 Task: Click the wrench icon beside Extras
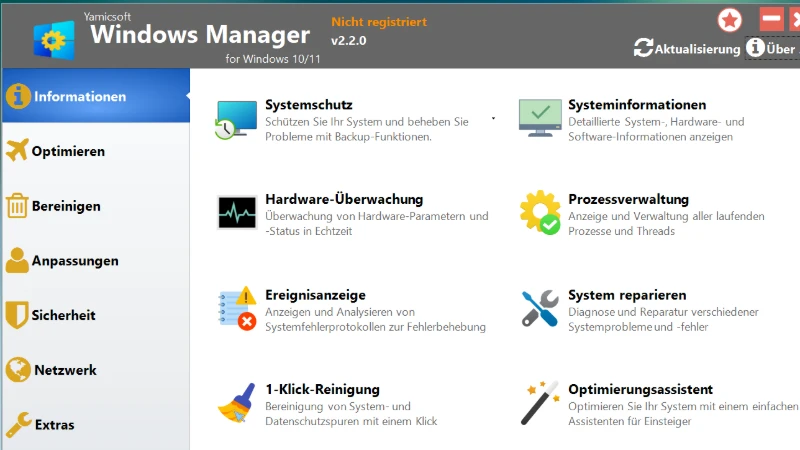(x=19, y=425)
